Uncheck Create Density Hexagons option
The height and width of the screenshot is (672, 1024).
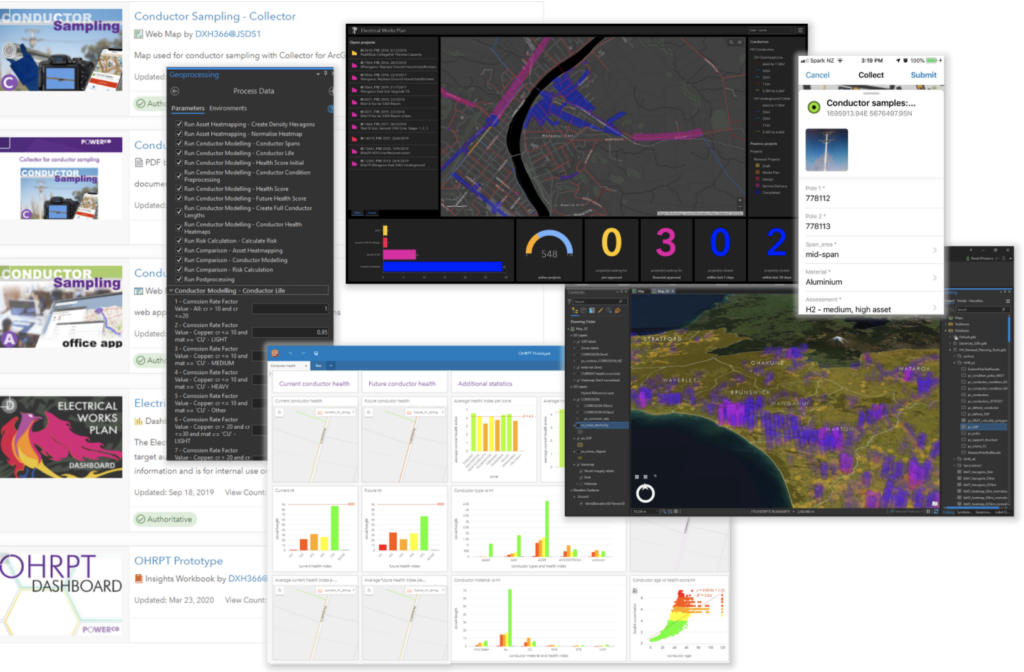pyautogui.click(x=179, y=124)
